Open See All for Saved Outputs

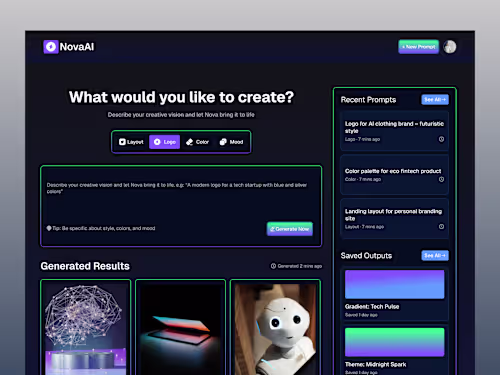(435, 256)
